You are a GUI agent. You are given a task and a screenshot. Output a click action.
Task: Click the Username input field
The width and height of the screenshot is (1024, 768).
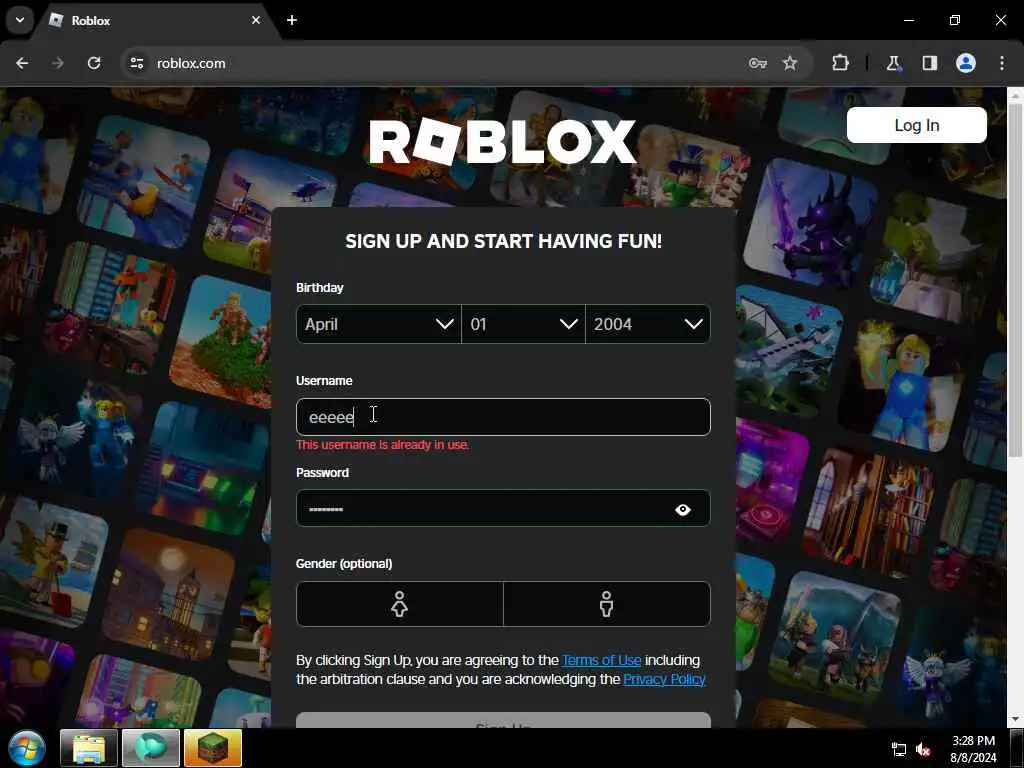[503, 417]
